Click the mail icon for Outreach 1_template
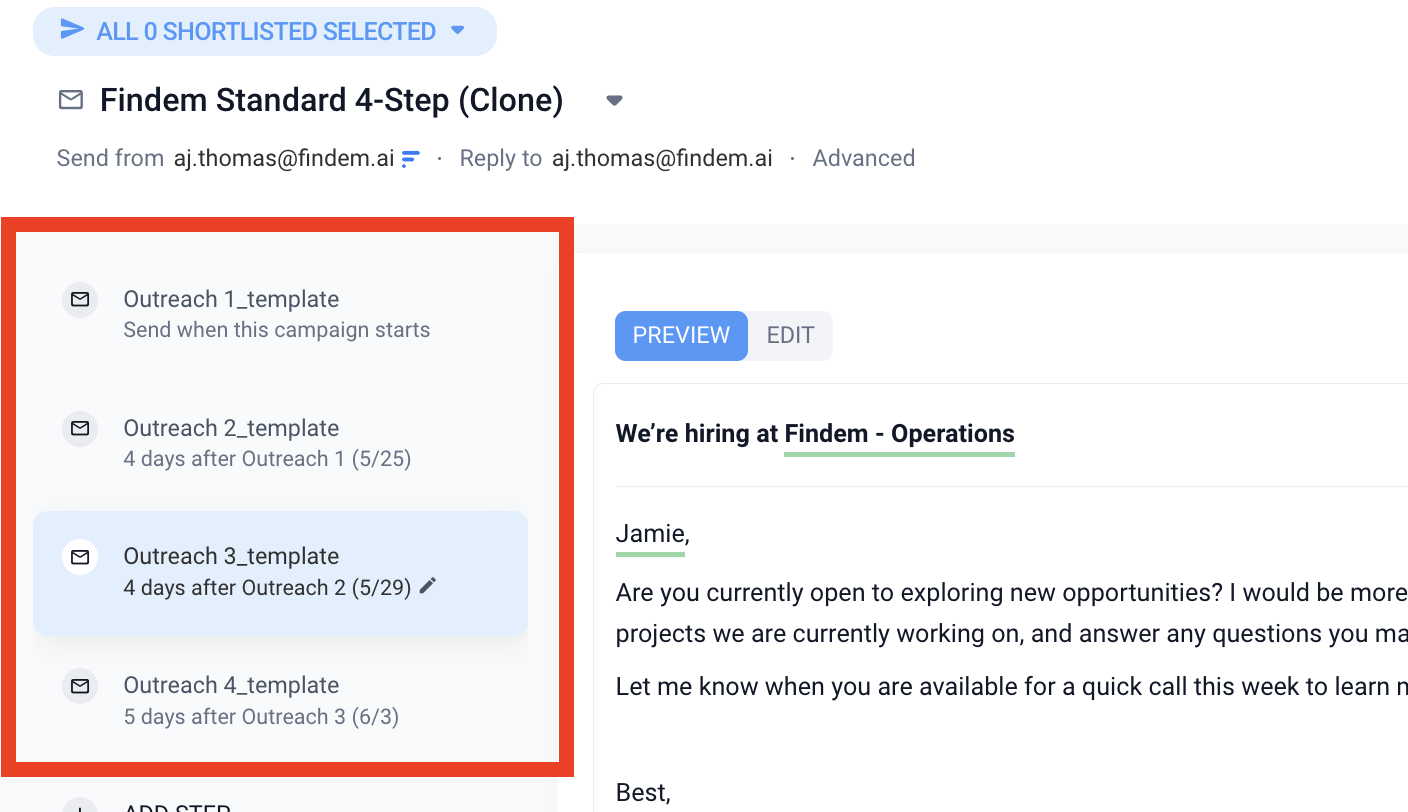The width and height of the screenshot is (1408, 812). click(x=80, y=299)
